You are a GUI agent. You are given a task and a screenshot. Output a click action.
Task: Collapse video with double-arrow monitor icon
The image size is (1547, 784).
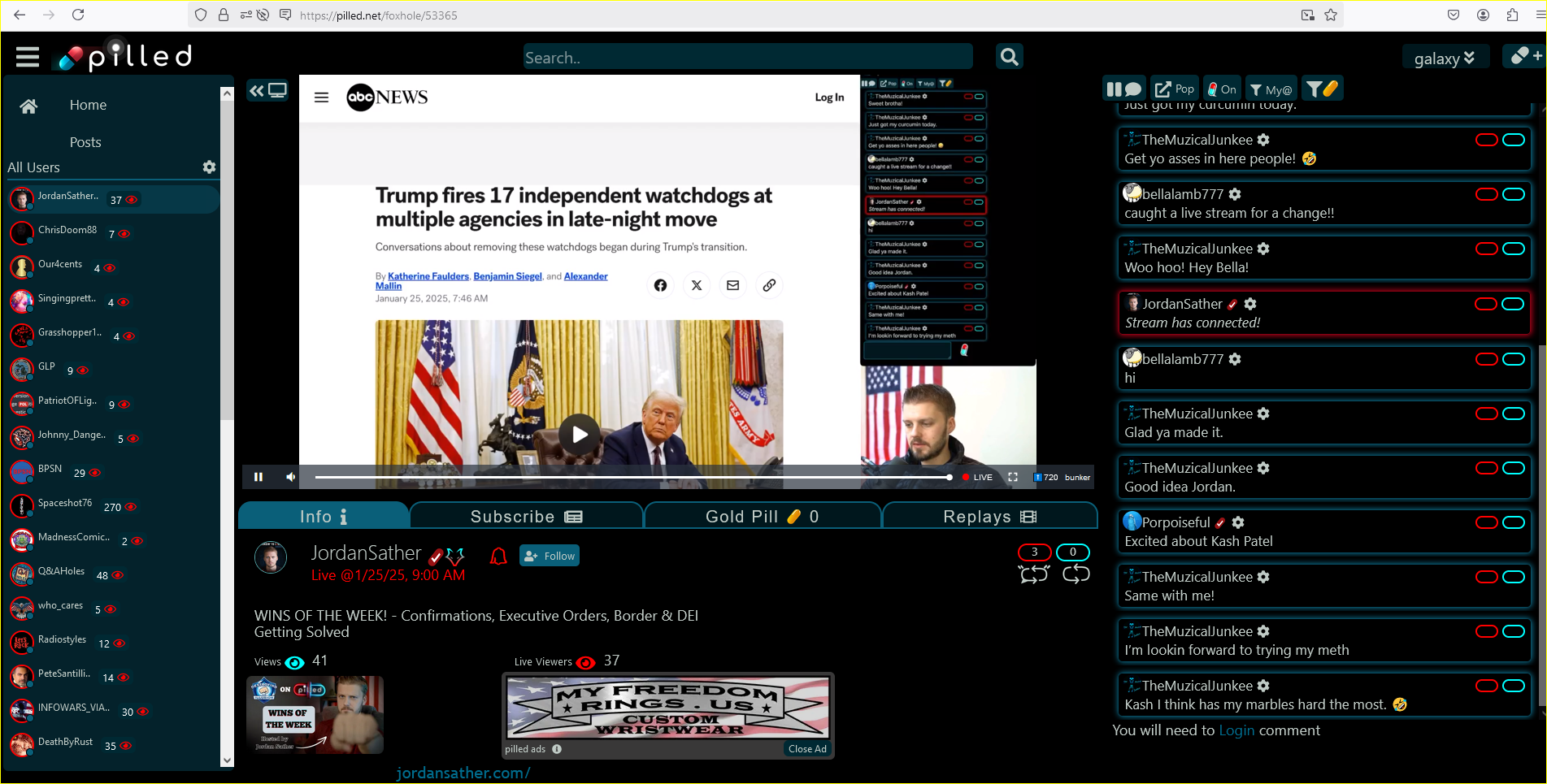click(x=267, y=90)
